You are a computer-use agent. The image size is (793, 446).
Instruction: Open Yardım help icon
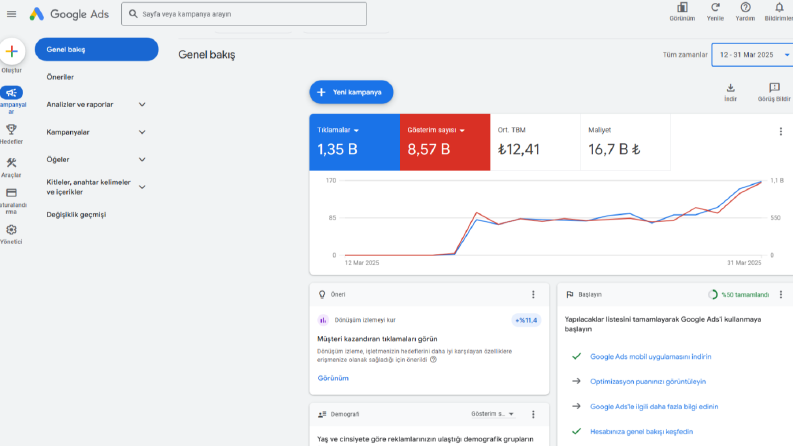(745, 8)
